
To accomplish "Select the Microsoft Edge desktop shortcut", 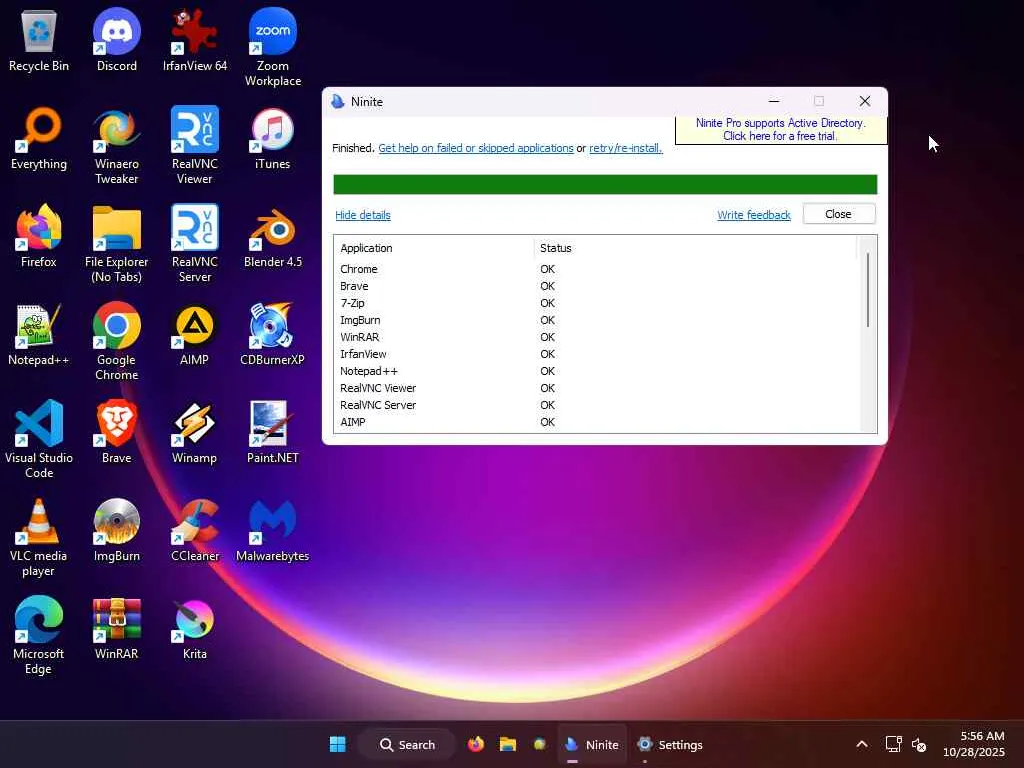I will tap(39, 635).
